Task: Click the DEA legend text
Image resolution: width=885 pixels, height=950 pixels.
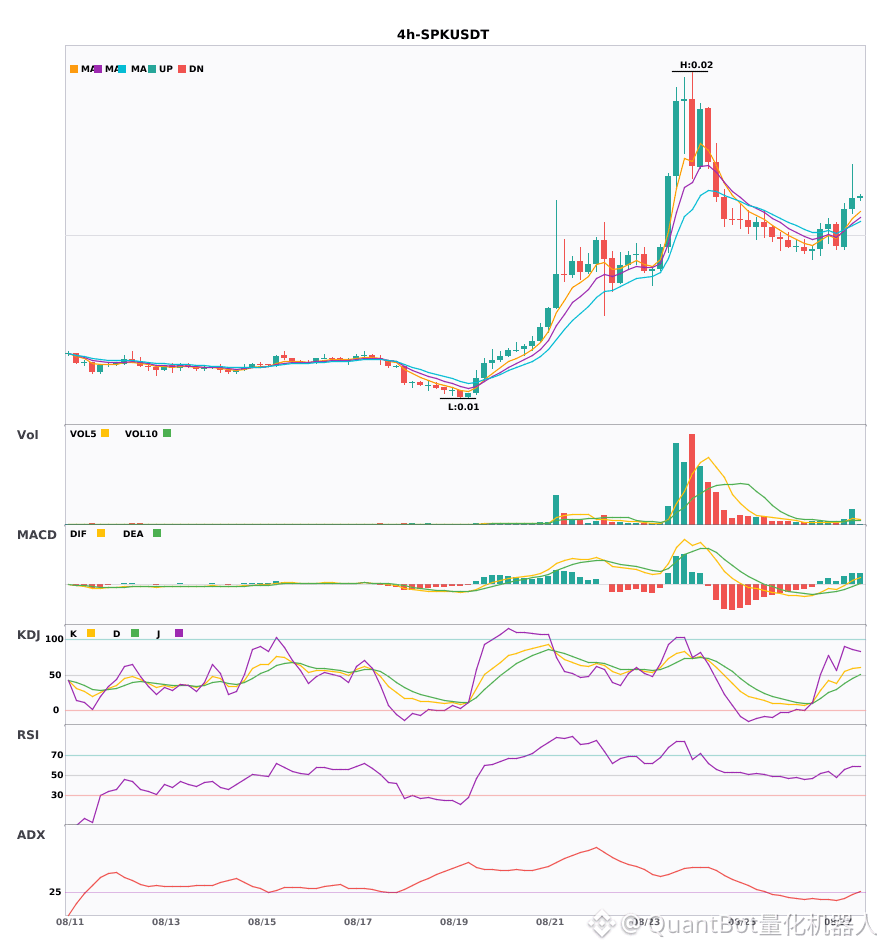Action: click(x=133, y=534)
